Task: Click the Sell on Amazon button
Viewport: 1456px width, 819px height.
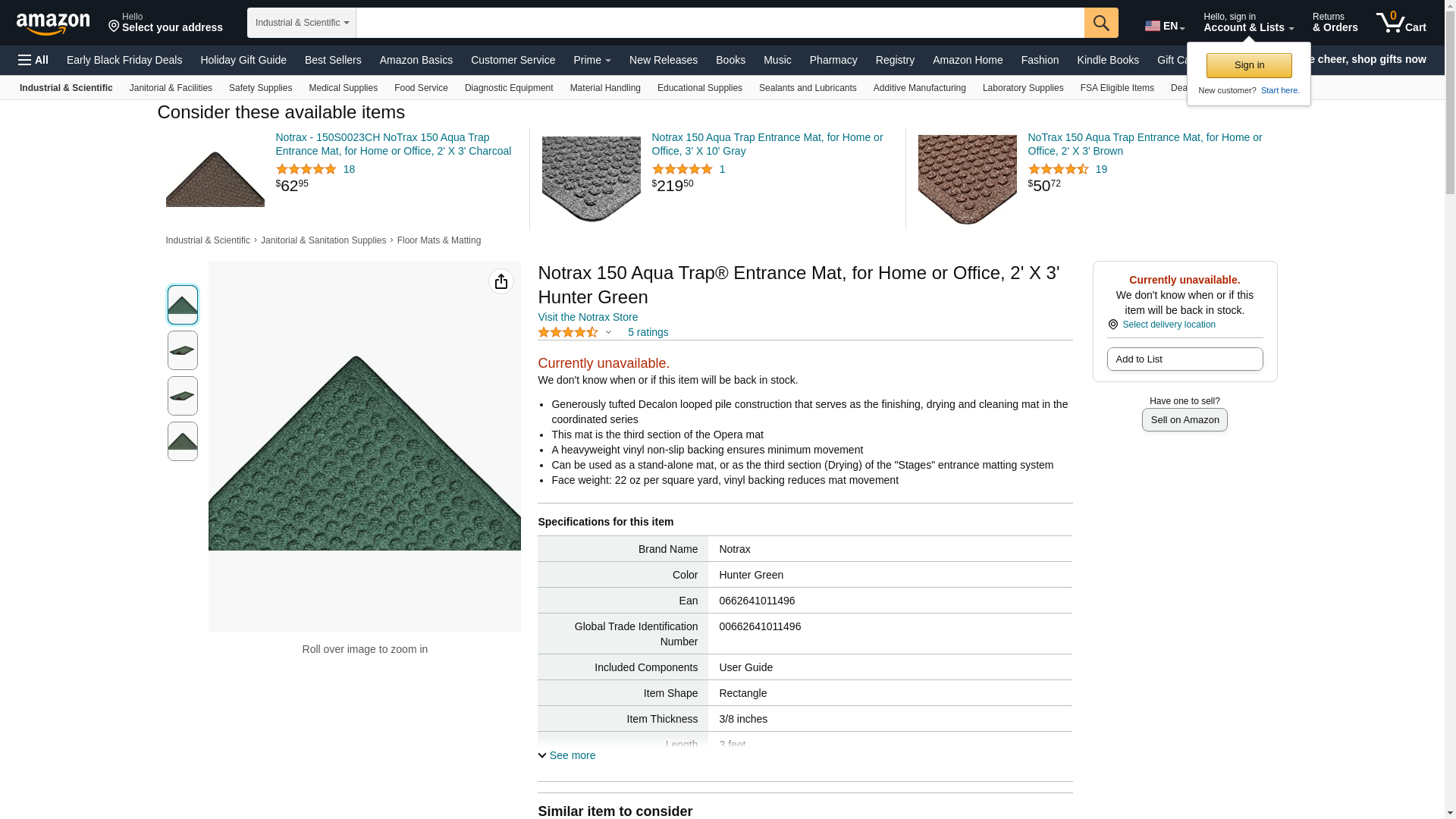Action: coord(1185,420)
